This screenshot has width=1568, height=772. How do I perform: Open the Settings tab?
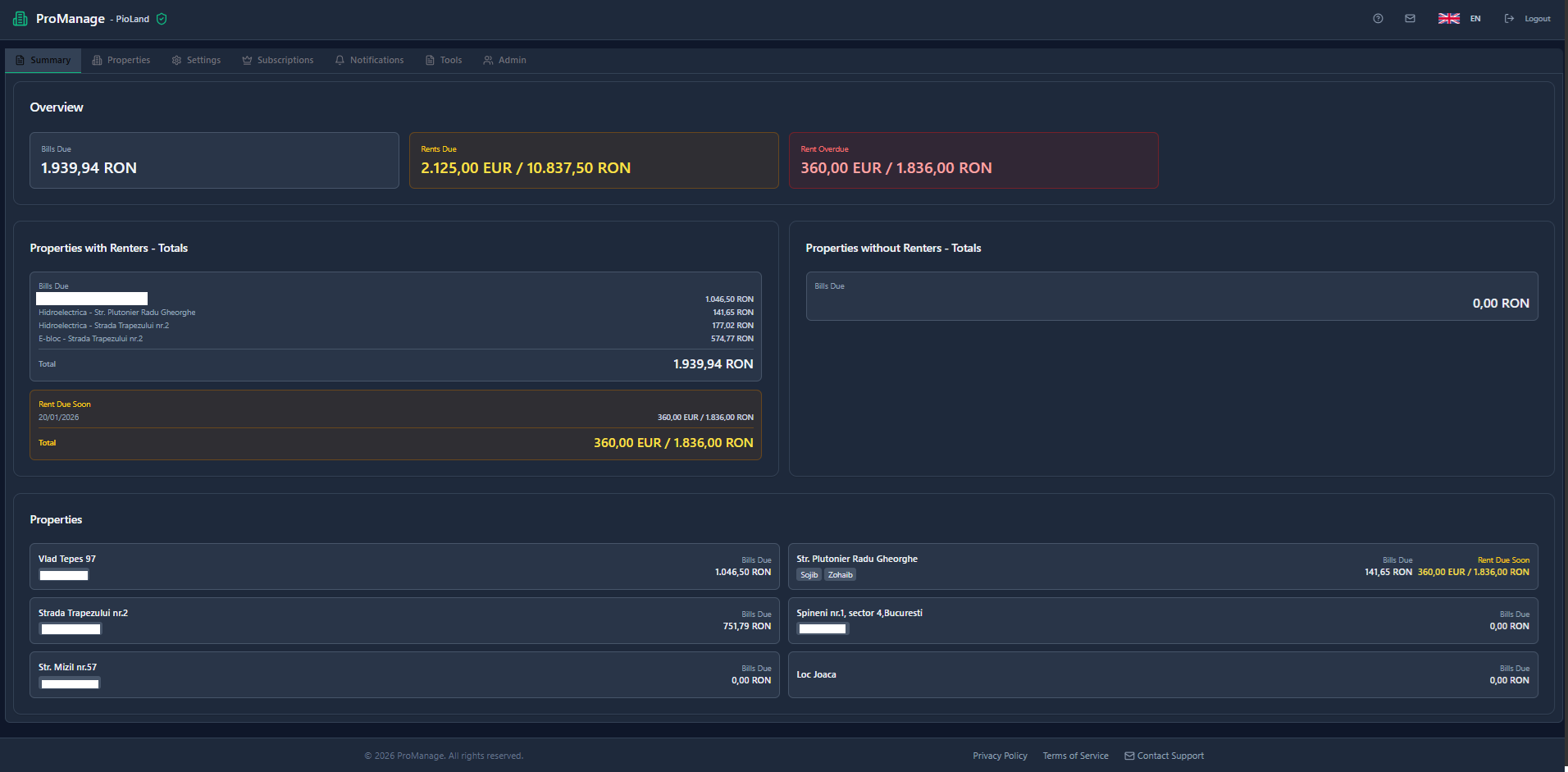[x=196, y=59]
